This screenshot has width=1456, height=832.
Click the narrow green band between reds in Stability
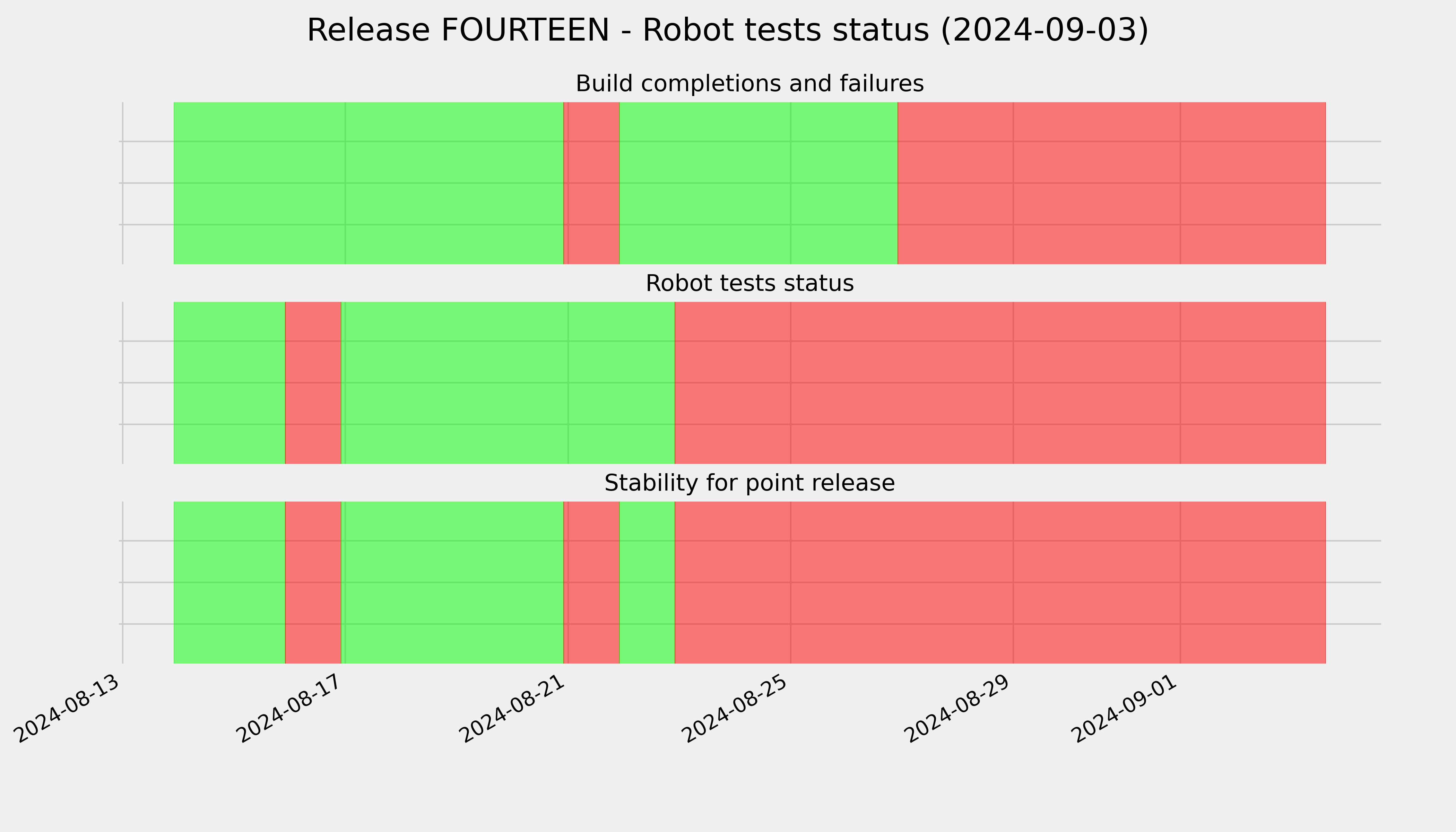647,582
